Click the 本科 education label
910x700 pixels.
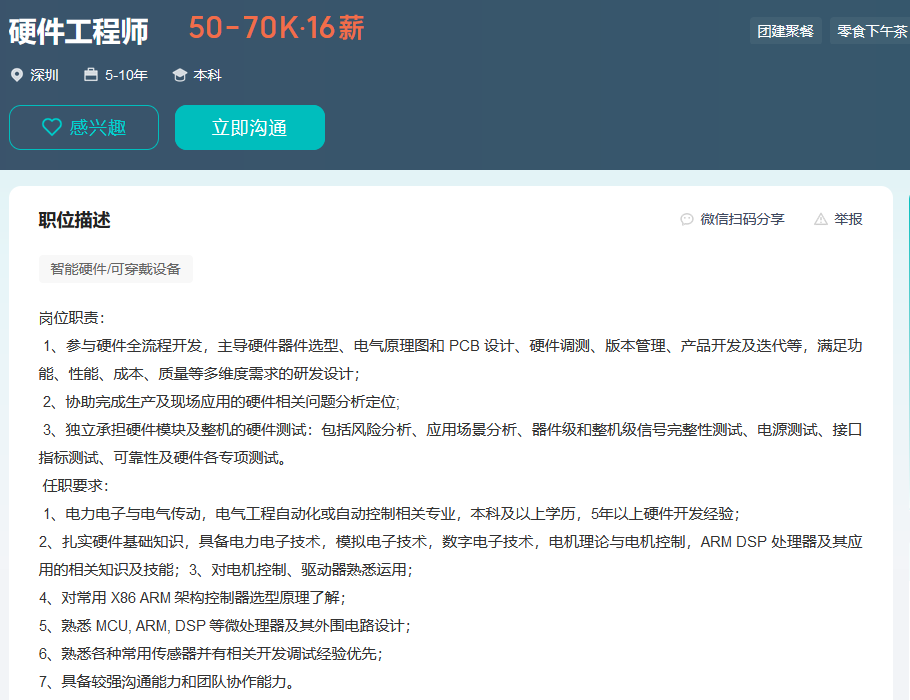coord(207,75)
